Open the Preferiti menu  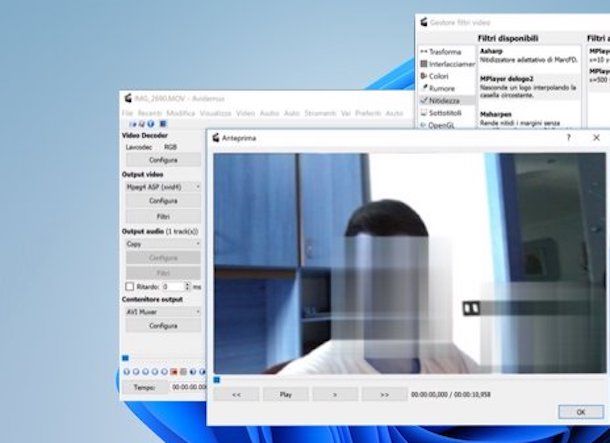tap(368, 113)
